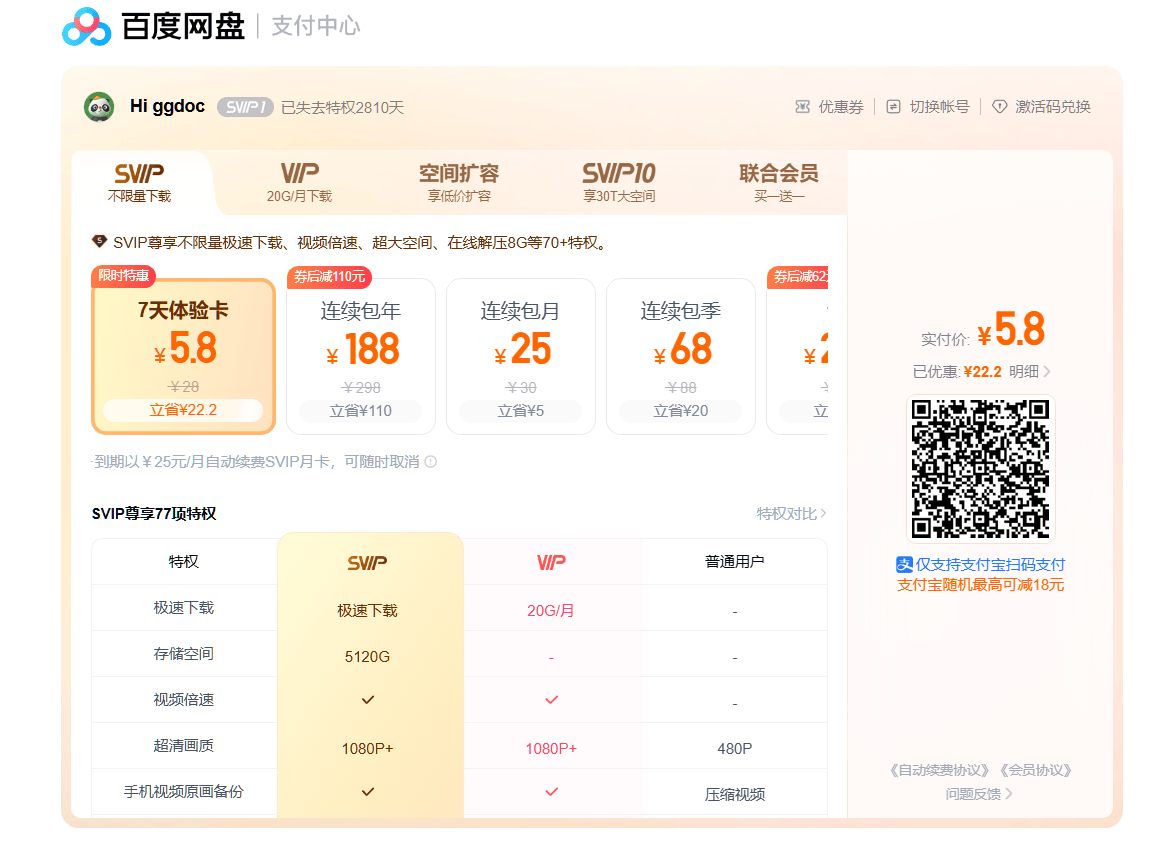The image size is (1164, 854).
Task: Switch to the VIP 20G/月下载 tab
Action: (299, 183)
